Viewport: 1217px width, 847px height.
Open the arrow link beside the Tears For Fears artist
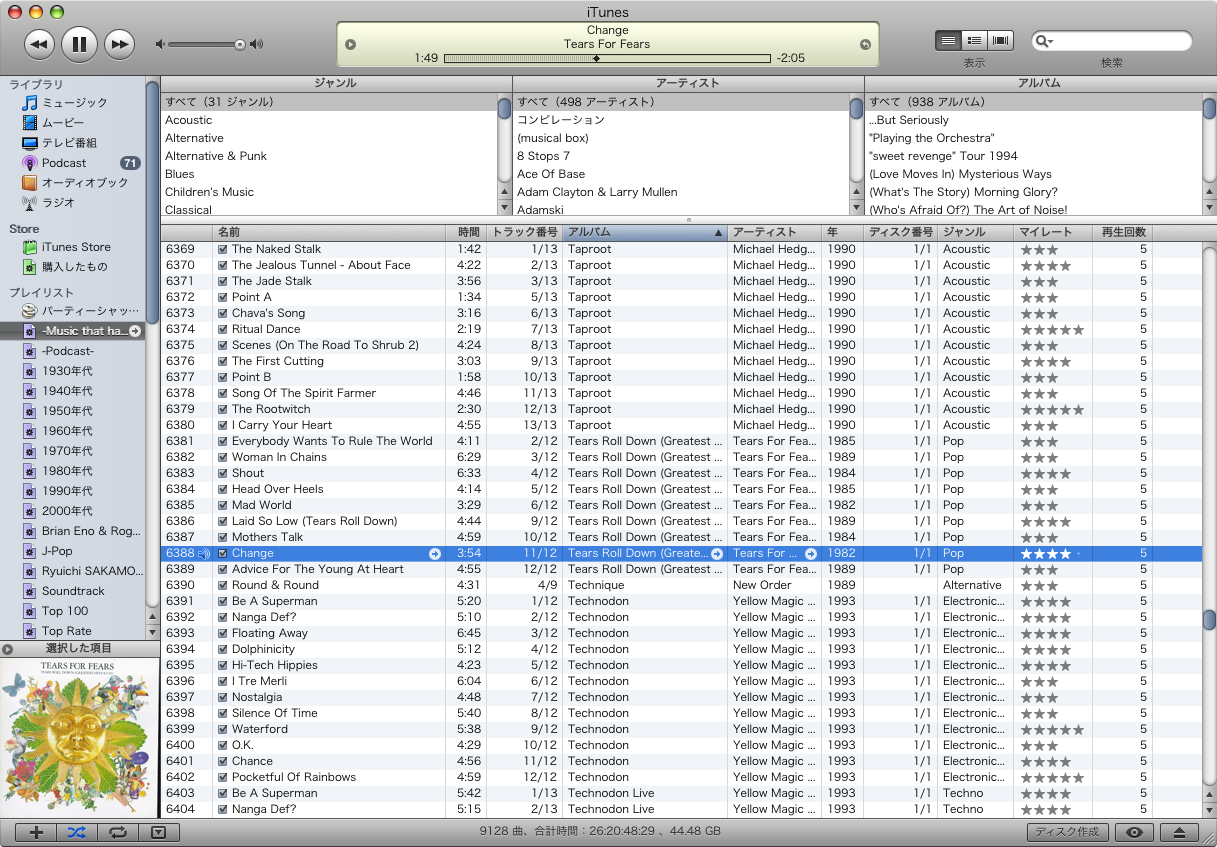(x=811, y=553)
